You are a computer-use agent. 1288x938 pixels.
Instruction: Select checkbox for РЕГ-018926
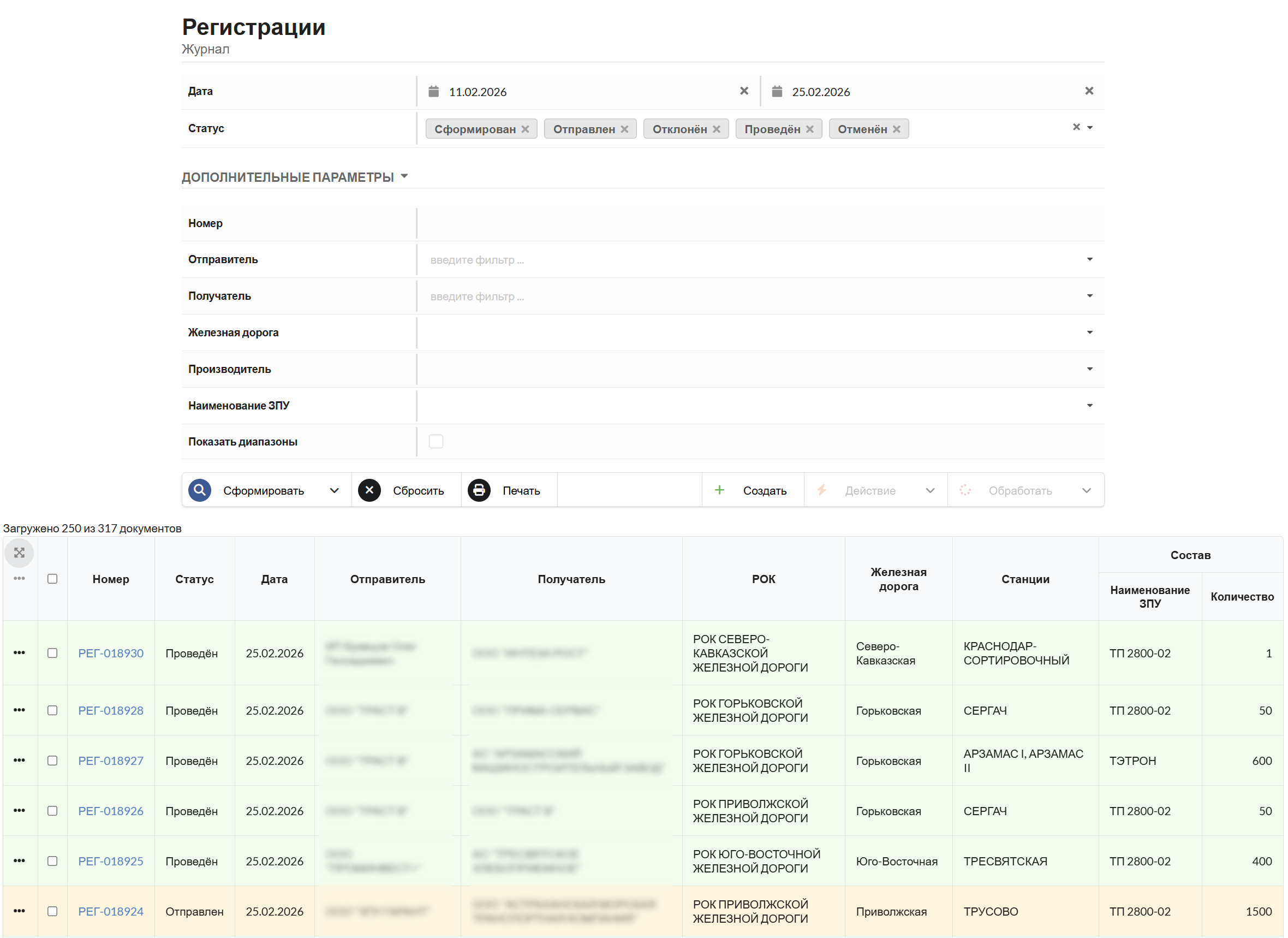52,811
